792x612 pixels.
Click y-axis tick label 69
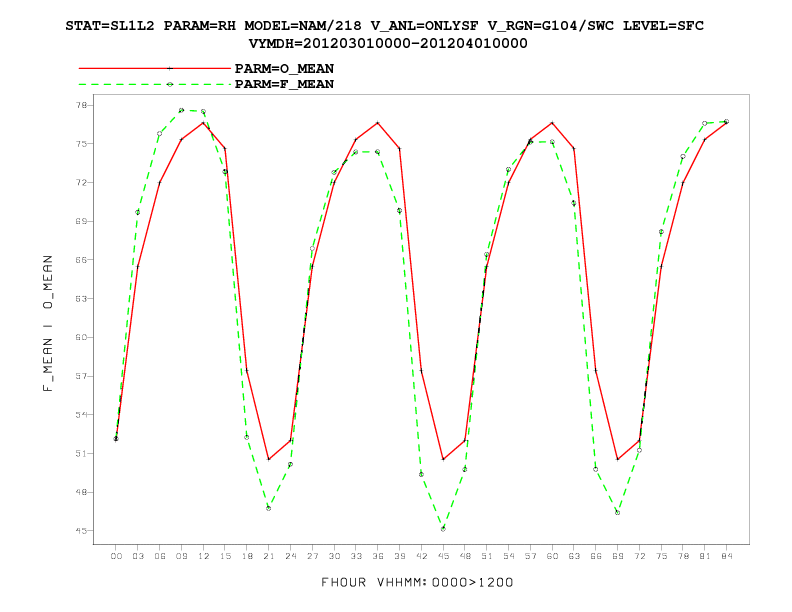pos(81,221)
